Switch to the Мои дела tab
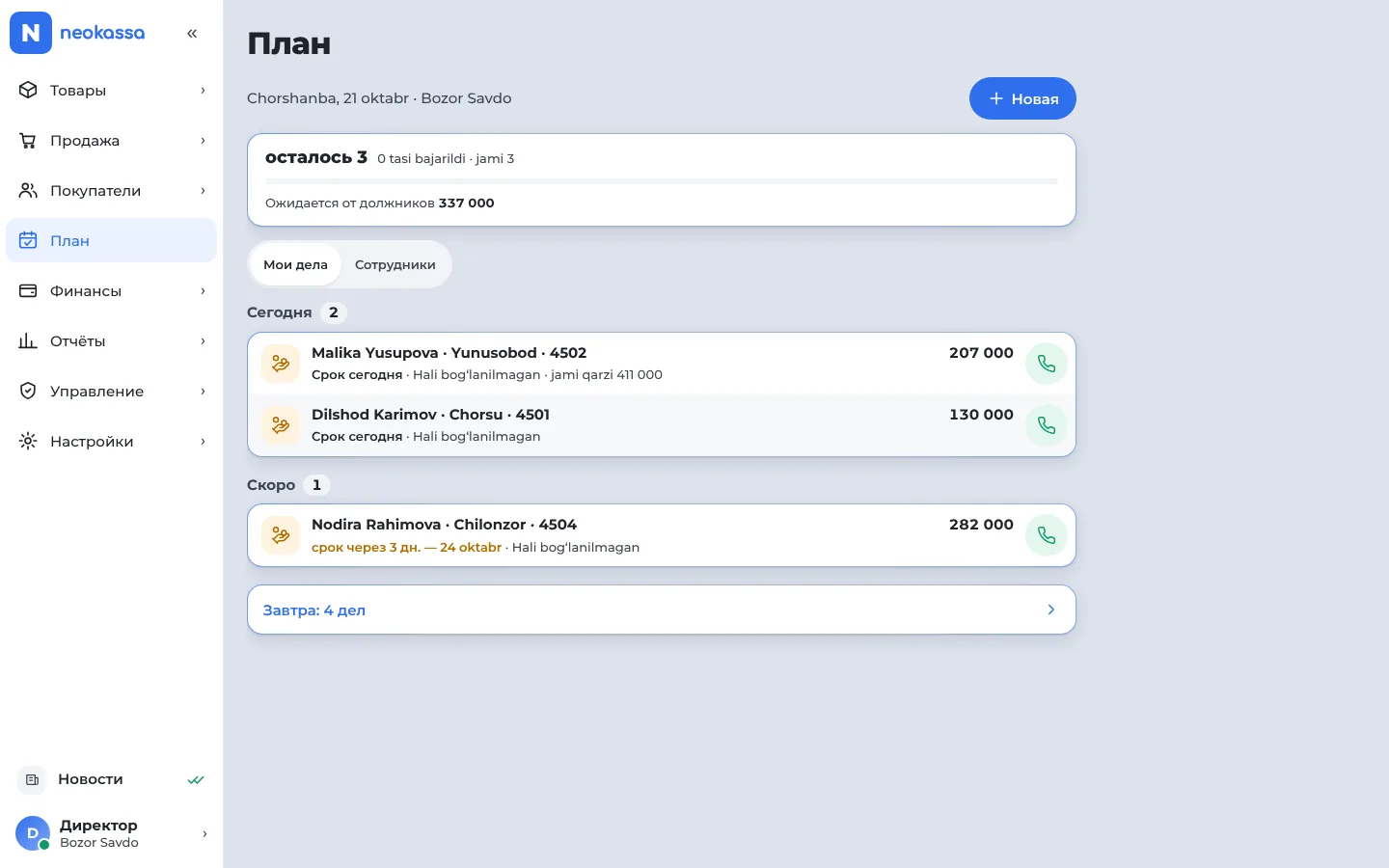Viewport: 1389px width, 868px height. (x=295, y=264)
